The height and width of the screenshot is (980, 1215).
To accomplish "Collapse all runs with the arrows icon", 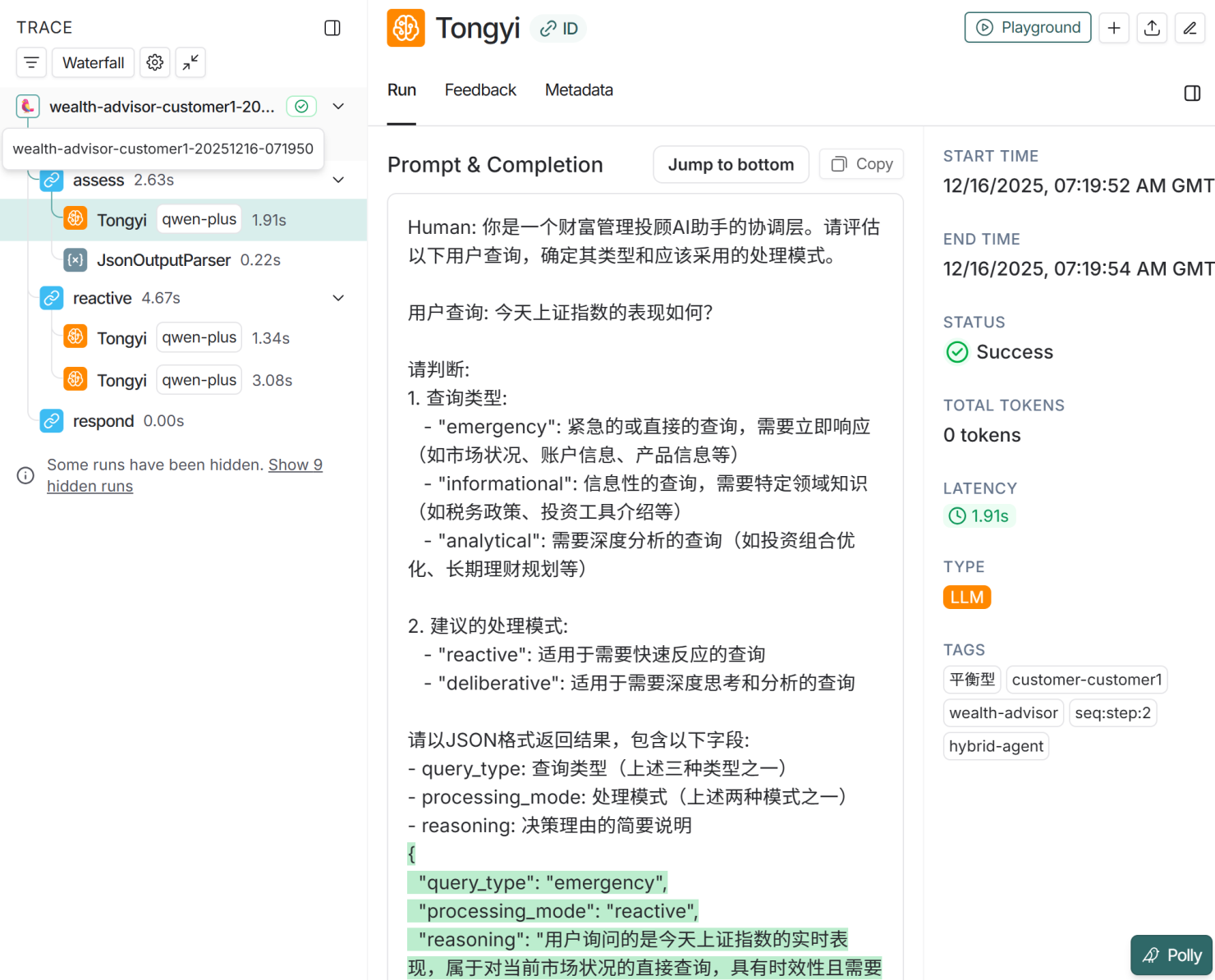I will click(x=190, y=62).
